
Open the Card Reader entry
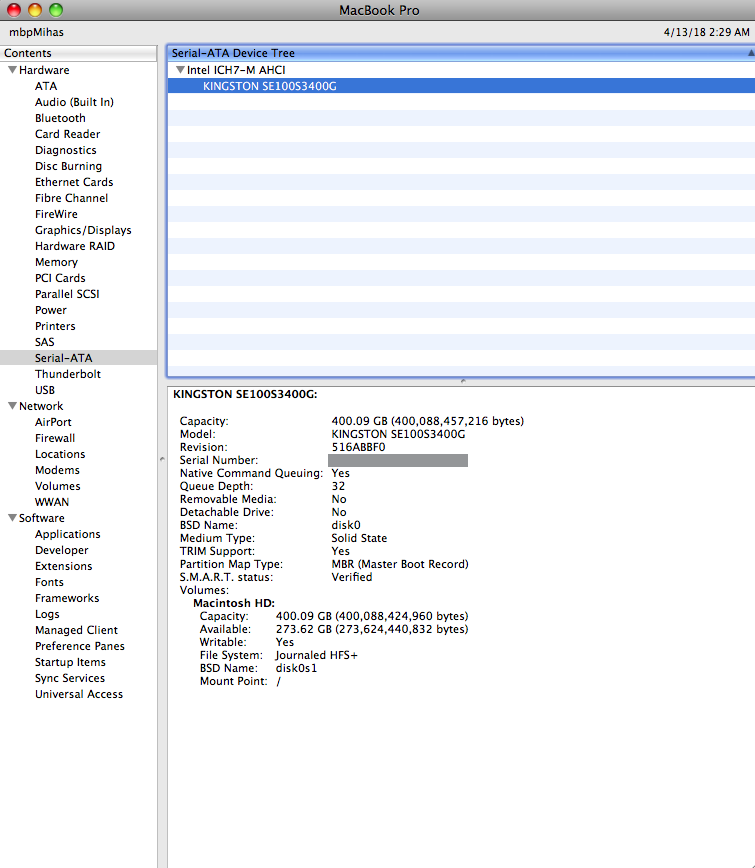(68, 134)
